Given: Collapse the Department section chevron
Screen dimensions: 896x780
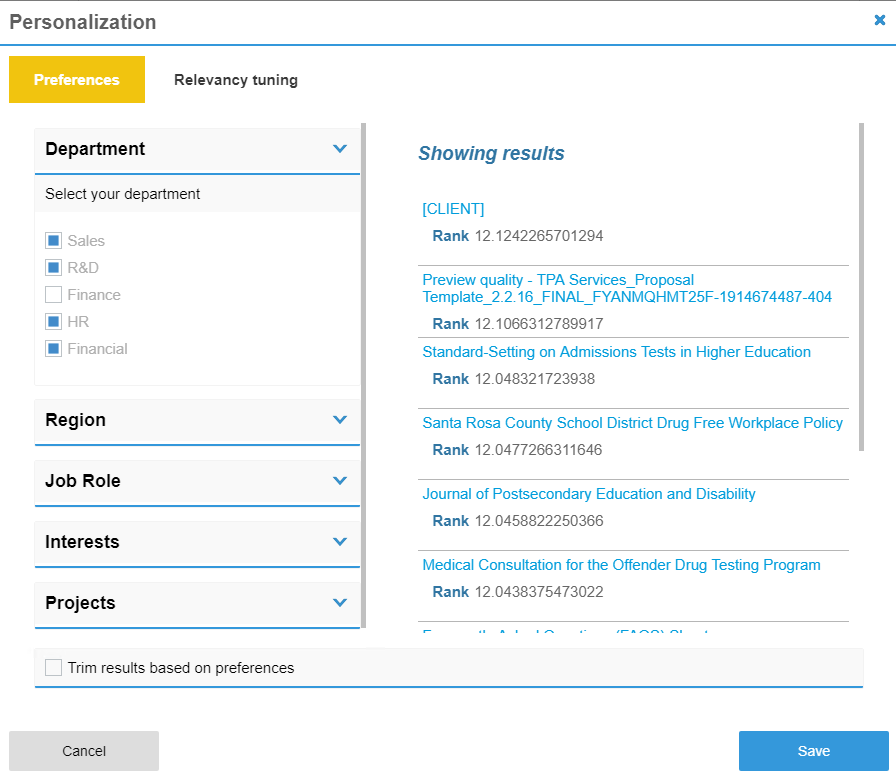Looking at the screenshot, I should (340, 149).
